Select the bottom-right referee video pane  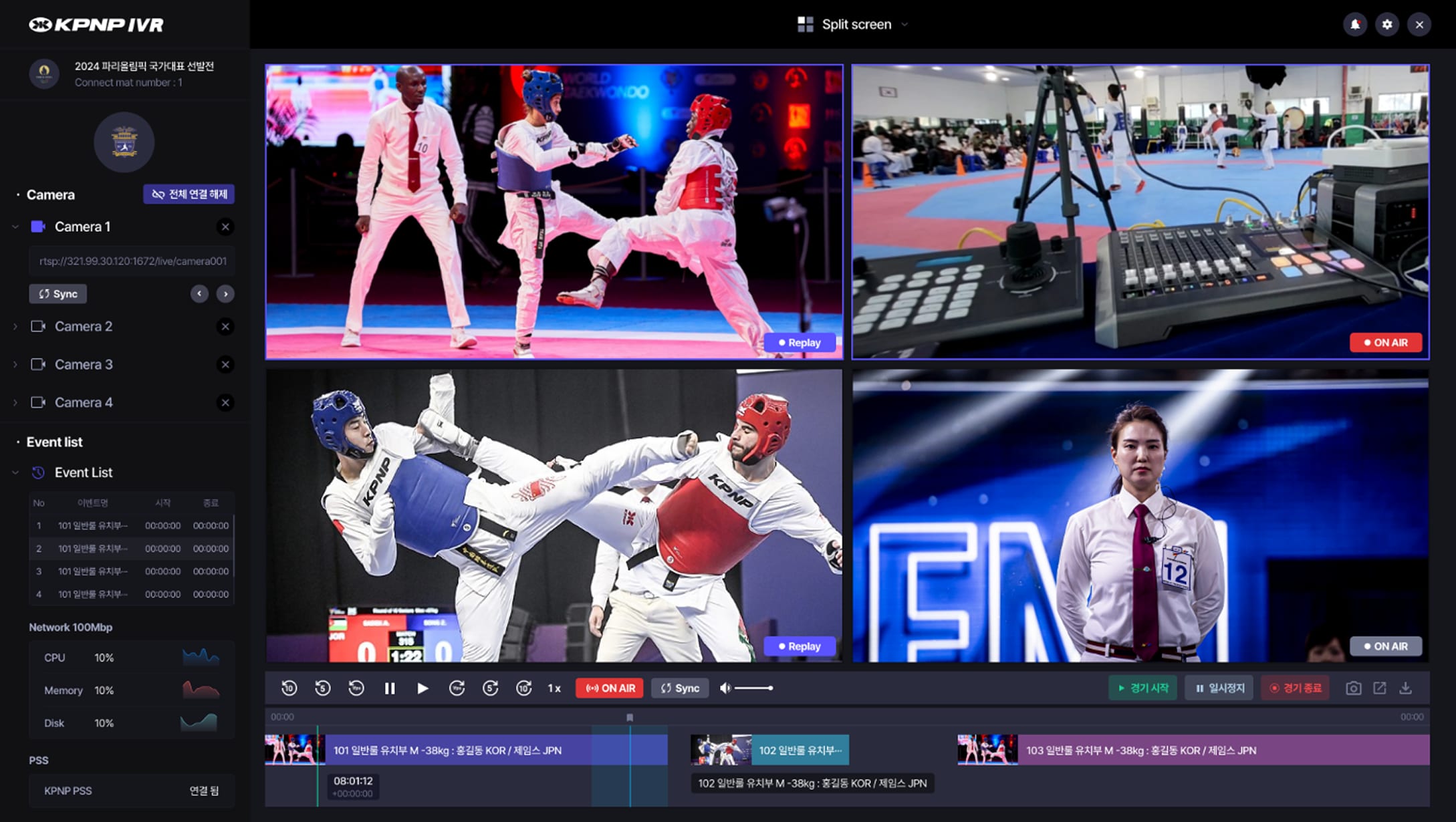click(x=1140, y=516)
